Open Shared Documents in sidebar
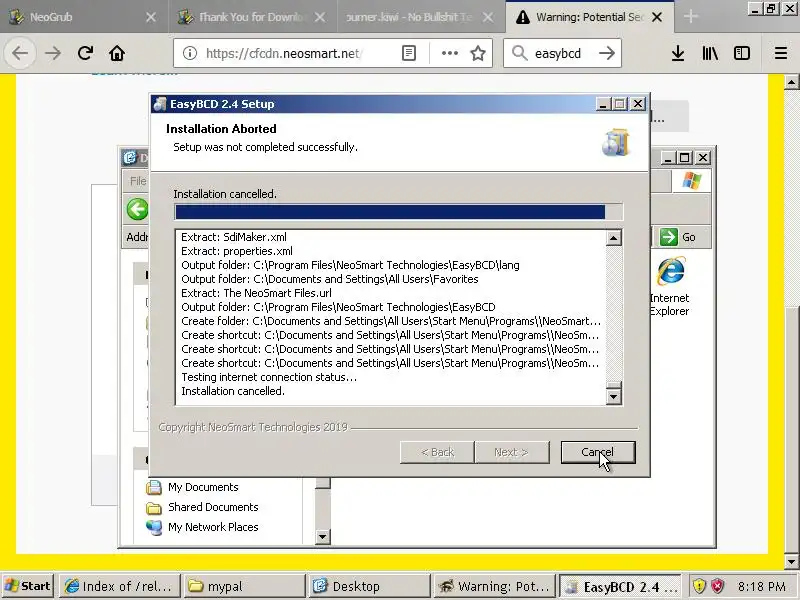This screenshot has height=600, width=800. pyautogui.click(x=202, y=507)
